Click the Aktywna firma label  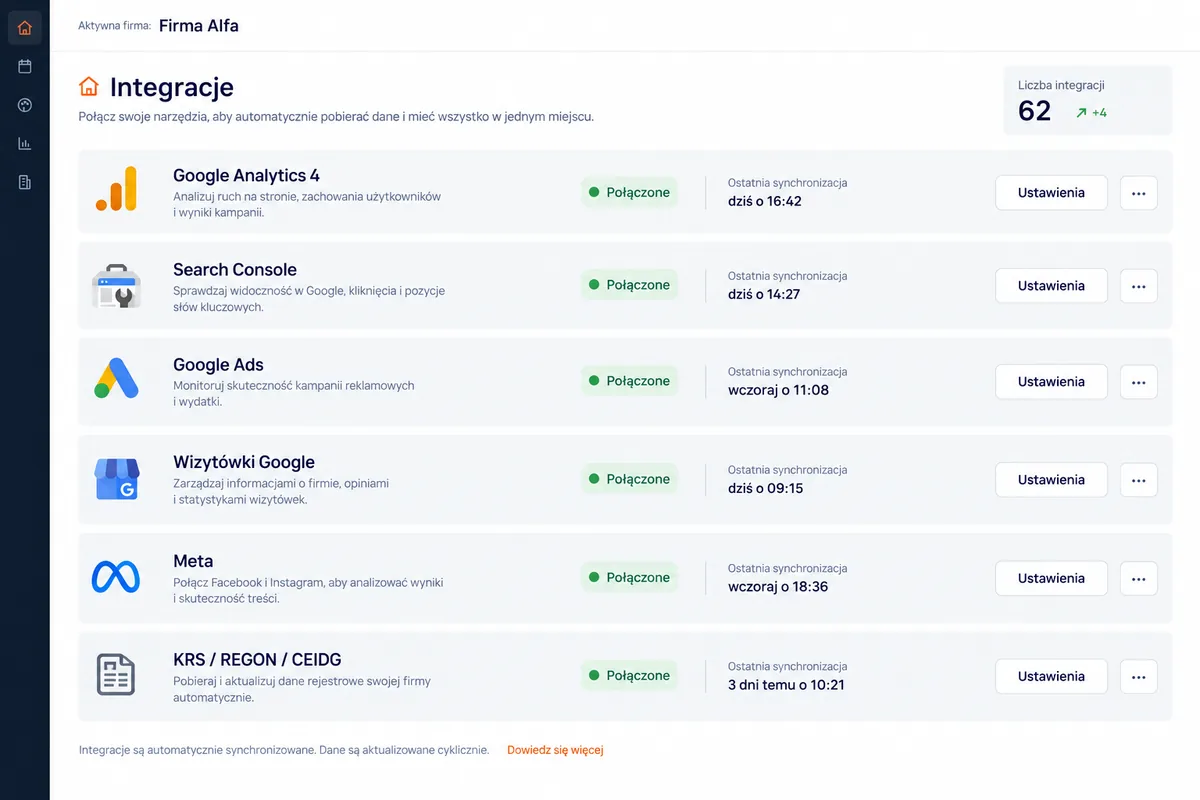click(x=115, y=26)
